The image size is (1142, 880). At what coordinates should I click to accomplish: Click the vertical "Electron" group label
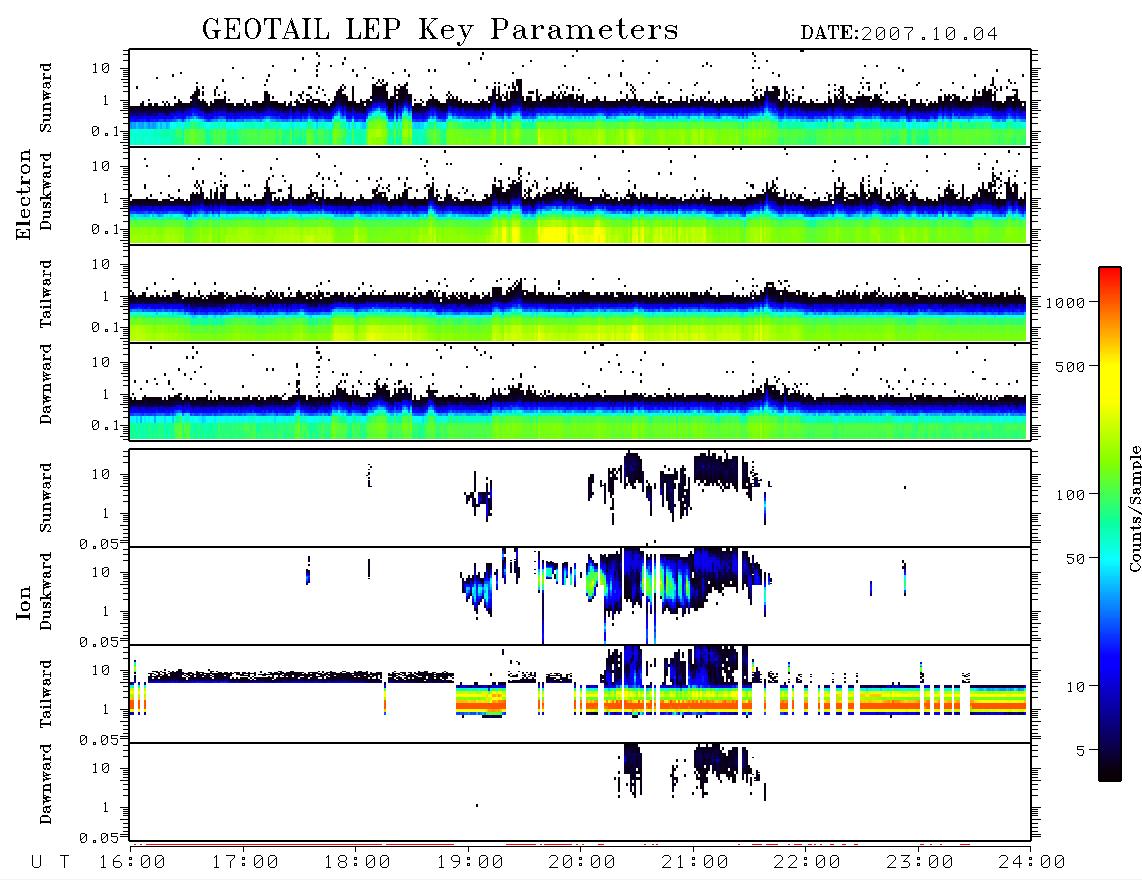pos(24,195)
